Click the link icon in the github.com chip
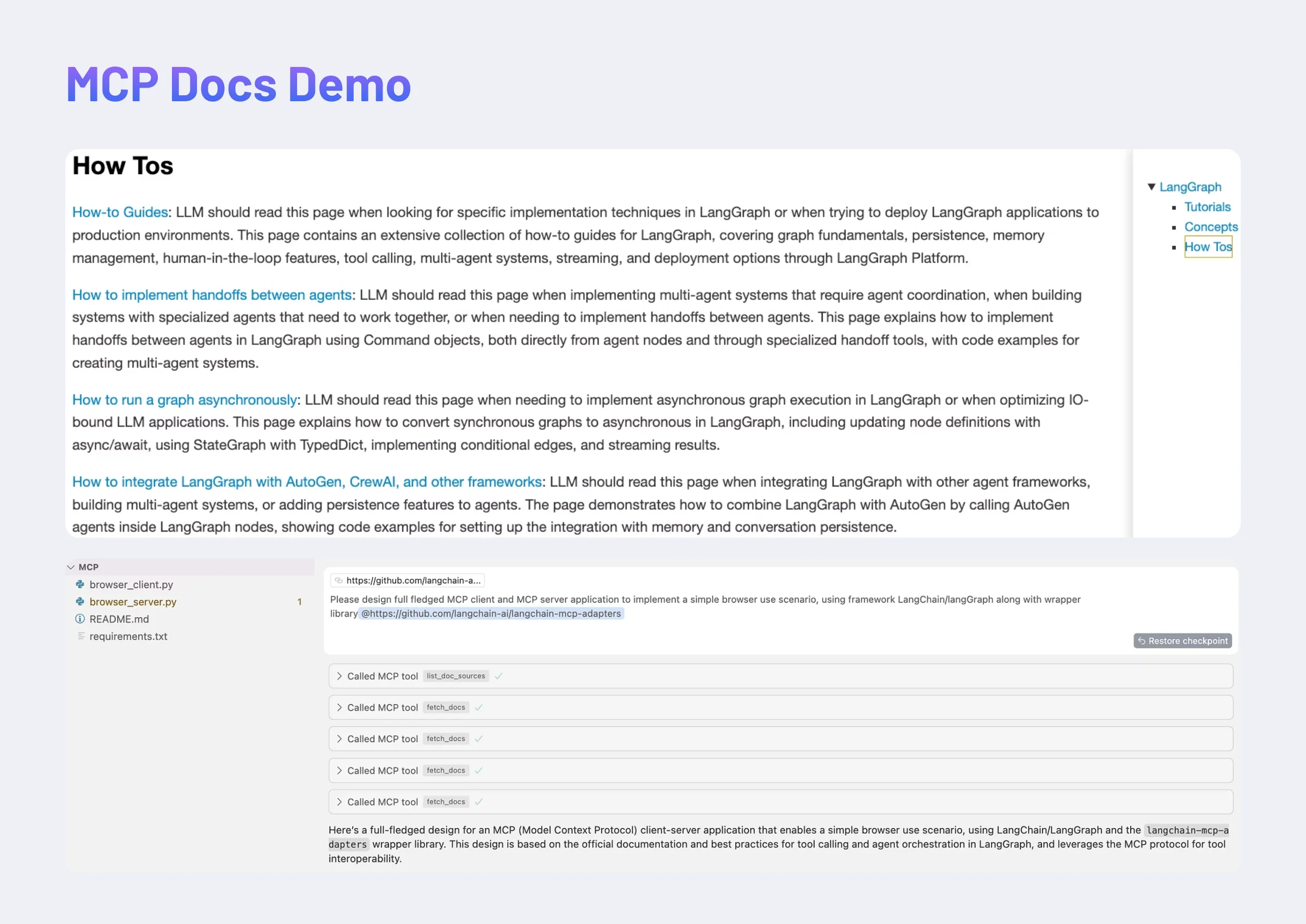The image size is (1306, 924). tap(340, 580)
